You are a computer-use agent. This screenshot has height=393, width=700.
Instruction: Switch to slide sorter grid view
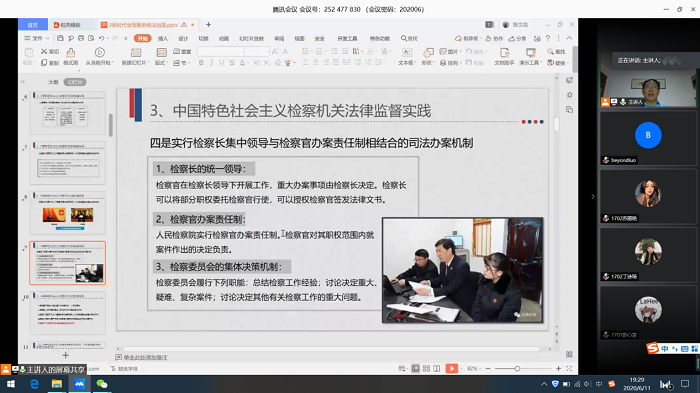[426, 368]
